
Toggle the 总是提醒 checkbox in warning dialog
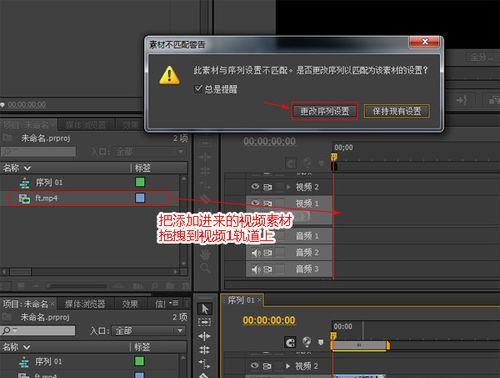point(198,89)
